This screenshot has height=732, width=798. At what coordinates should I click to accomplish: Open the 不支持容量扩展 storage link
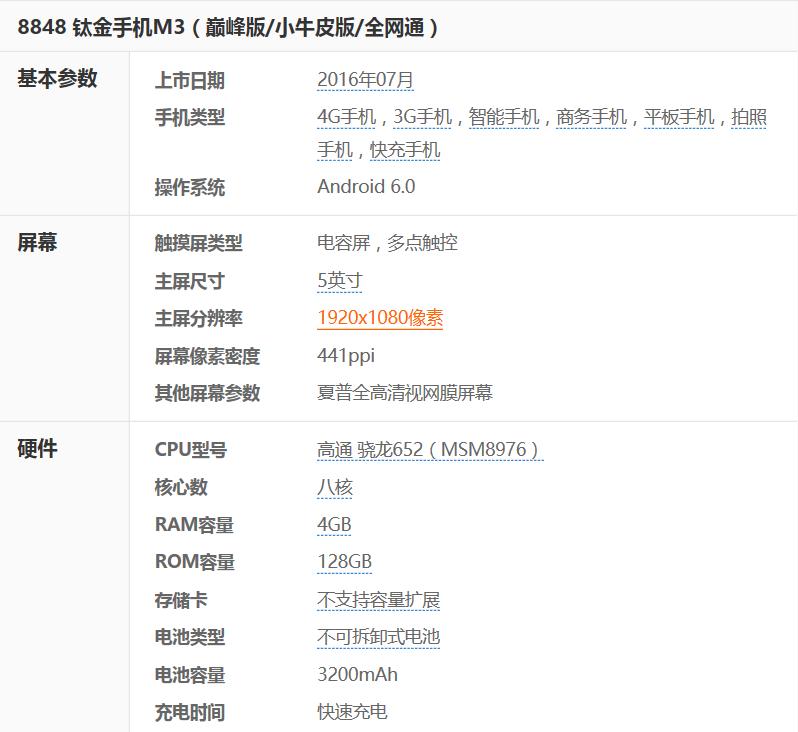378,600
